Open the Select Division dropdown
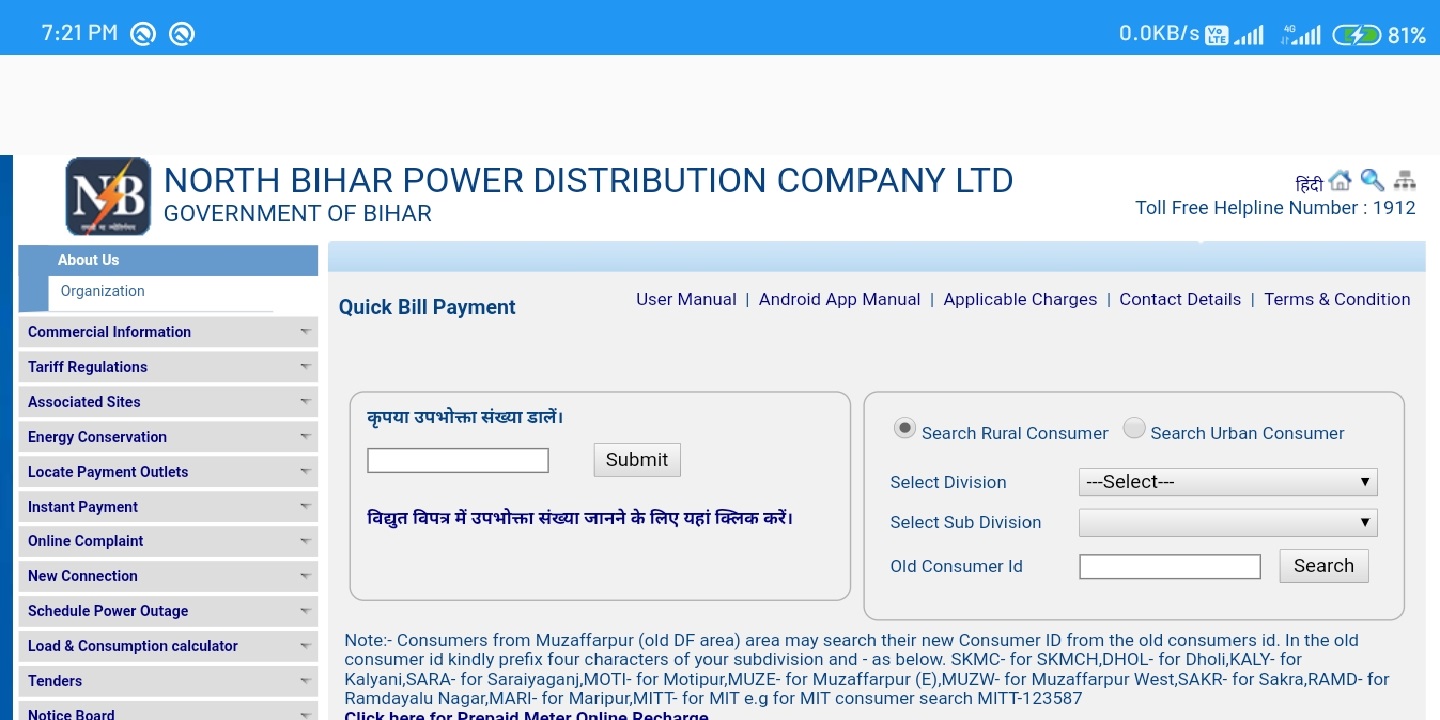The height and width of the screenshot is (720, 1440). tap(1228, 482)
